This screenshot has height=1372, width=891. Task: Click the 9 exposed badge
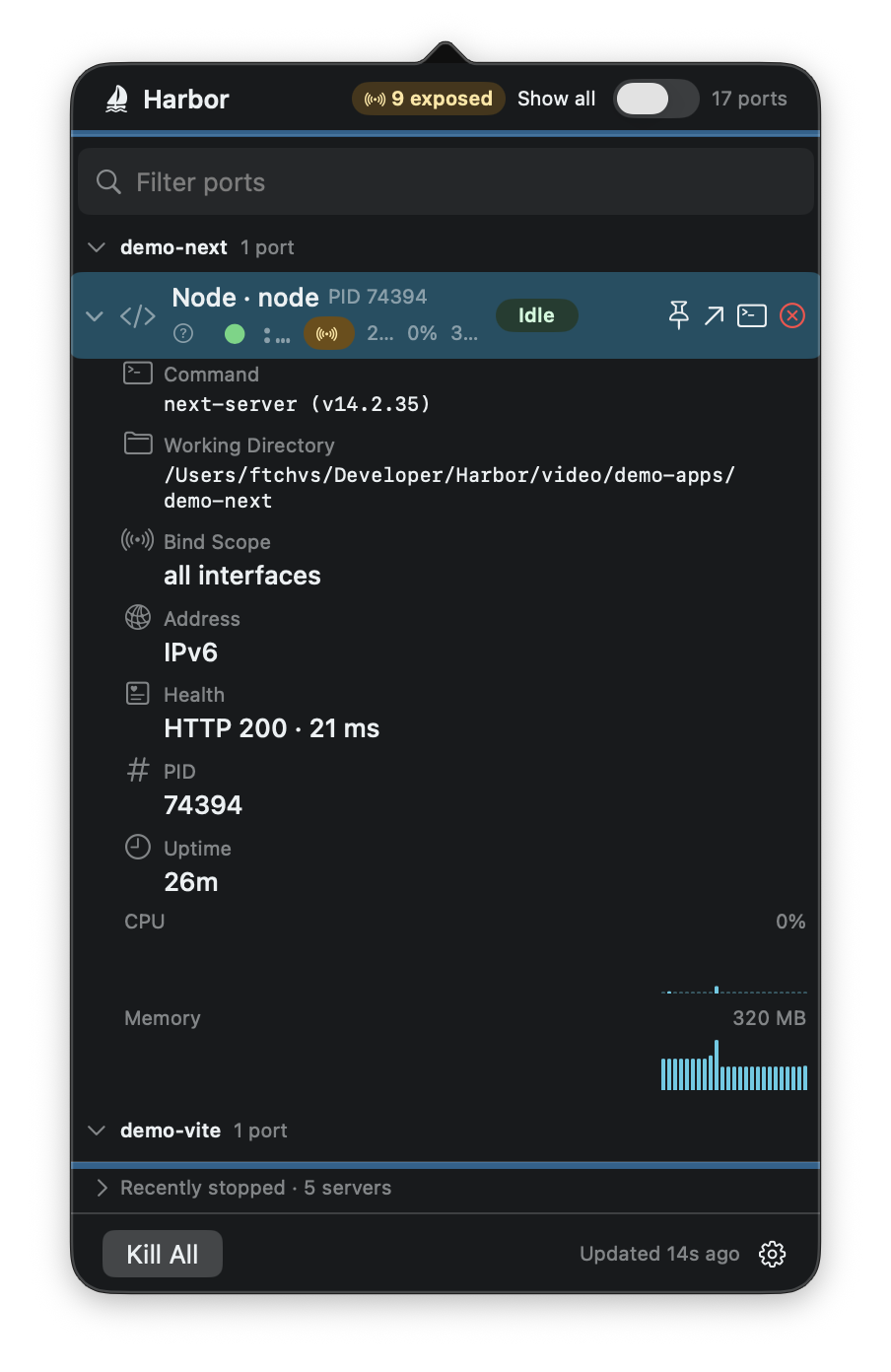click(x=429, y=99)
